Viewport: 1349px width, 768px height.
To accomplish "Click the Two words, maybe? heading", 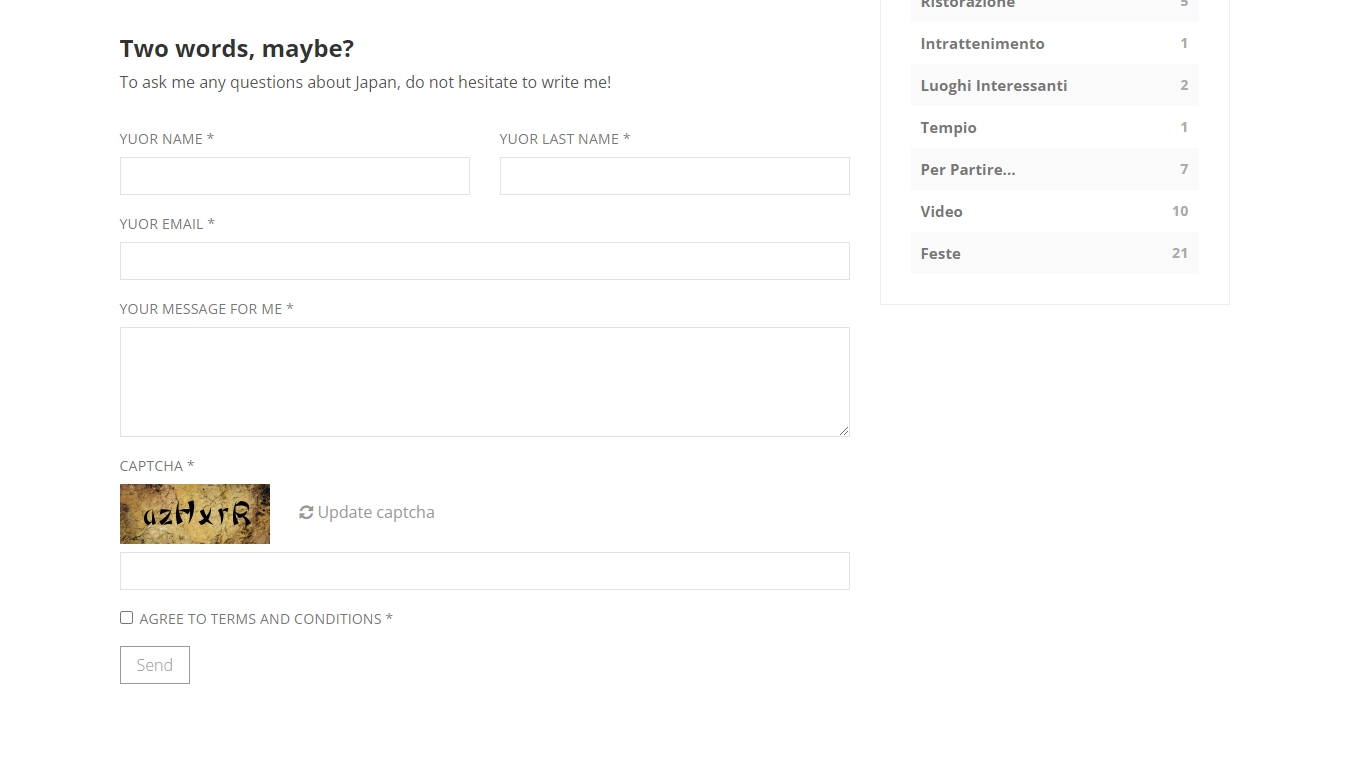I will coord(237,48).
